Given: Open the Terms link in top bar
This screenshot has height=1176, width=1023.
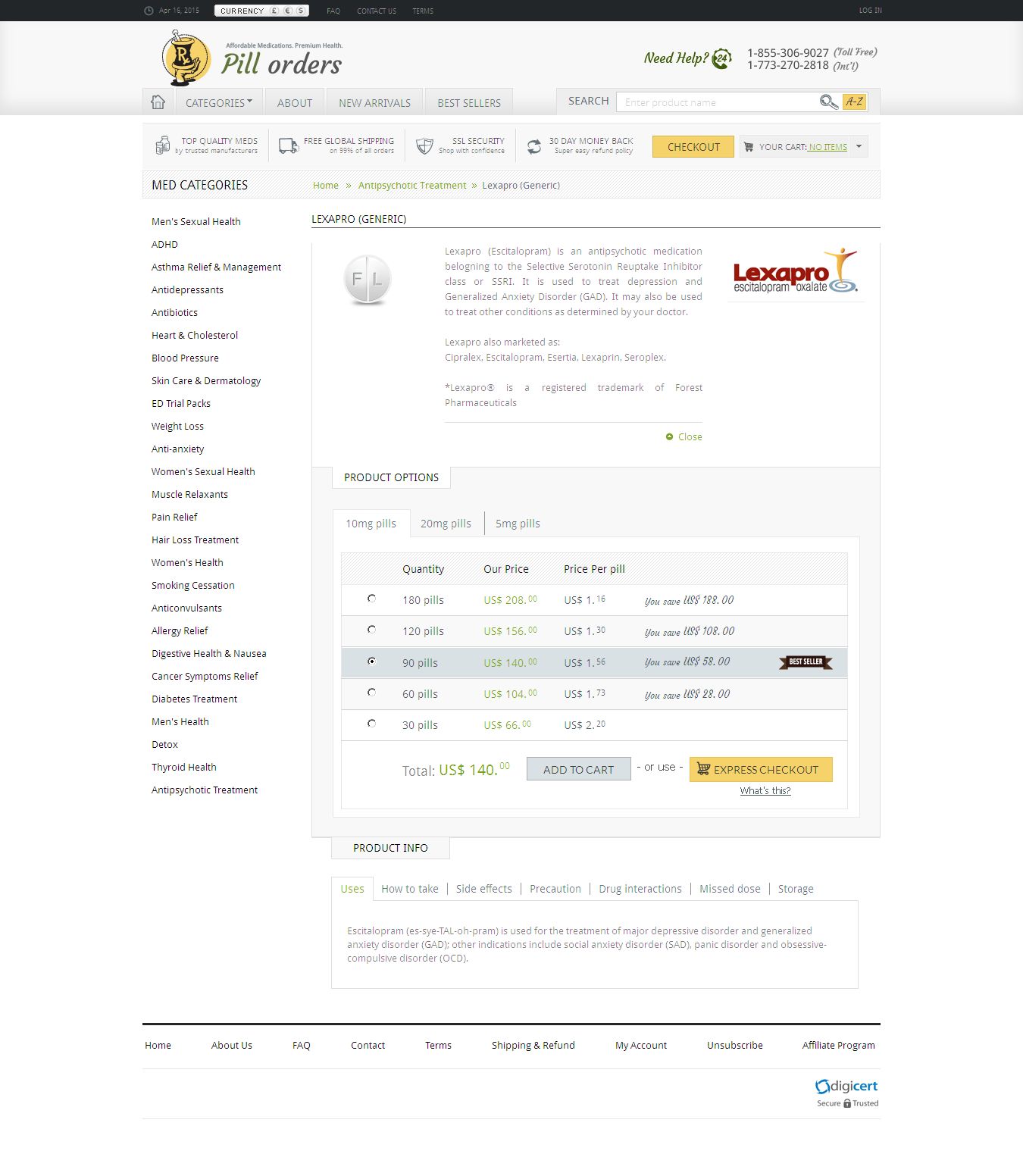Looking at the screenshot, I should pyautogui.click(x=423, y=11).
